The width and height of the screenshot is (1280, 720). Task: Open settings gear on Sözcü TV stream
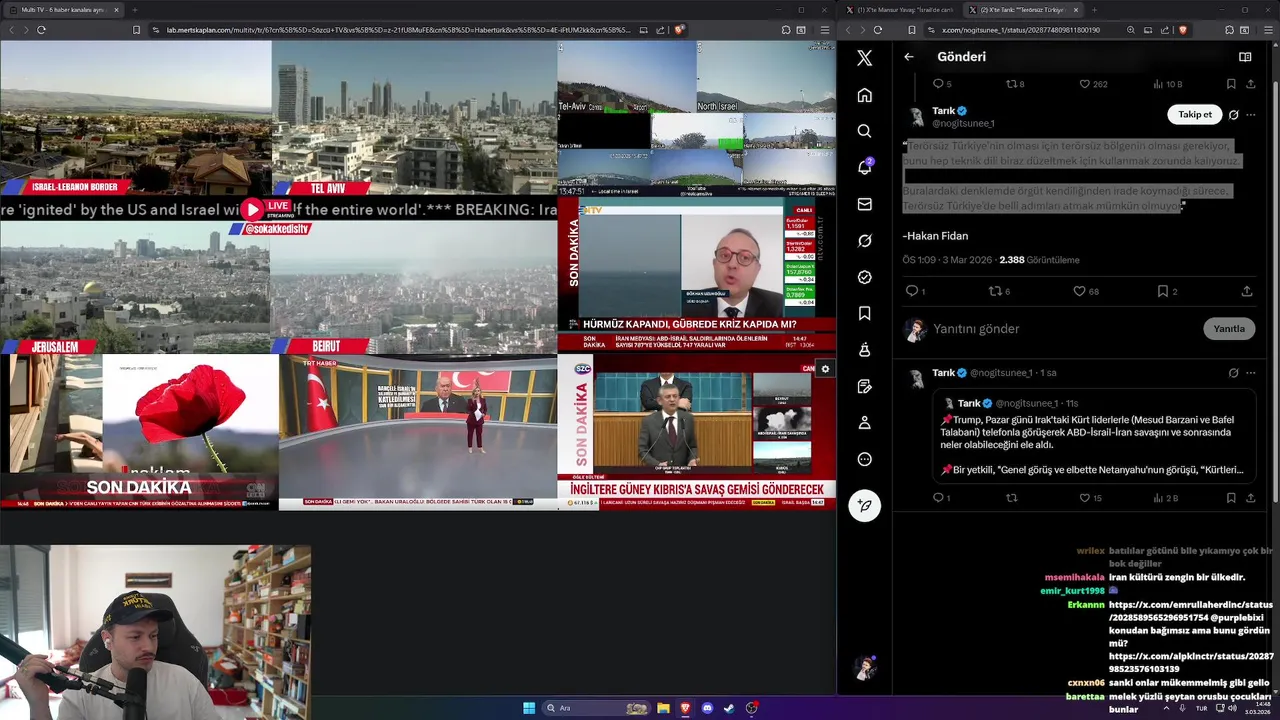825,369
